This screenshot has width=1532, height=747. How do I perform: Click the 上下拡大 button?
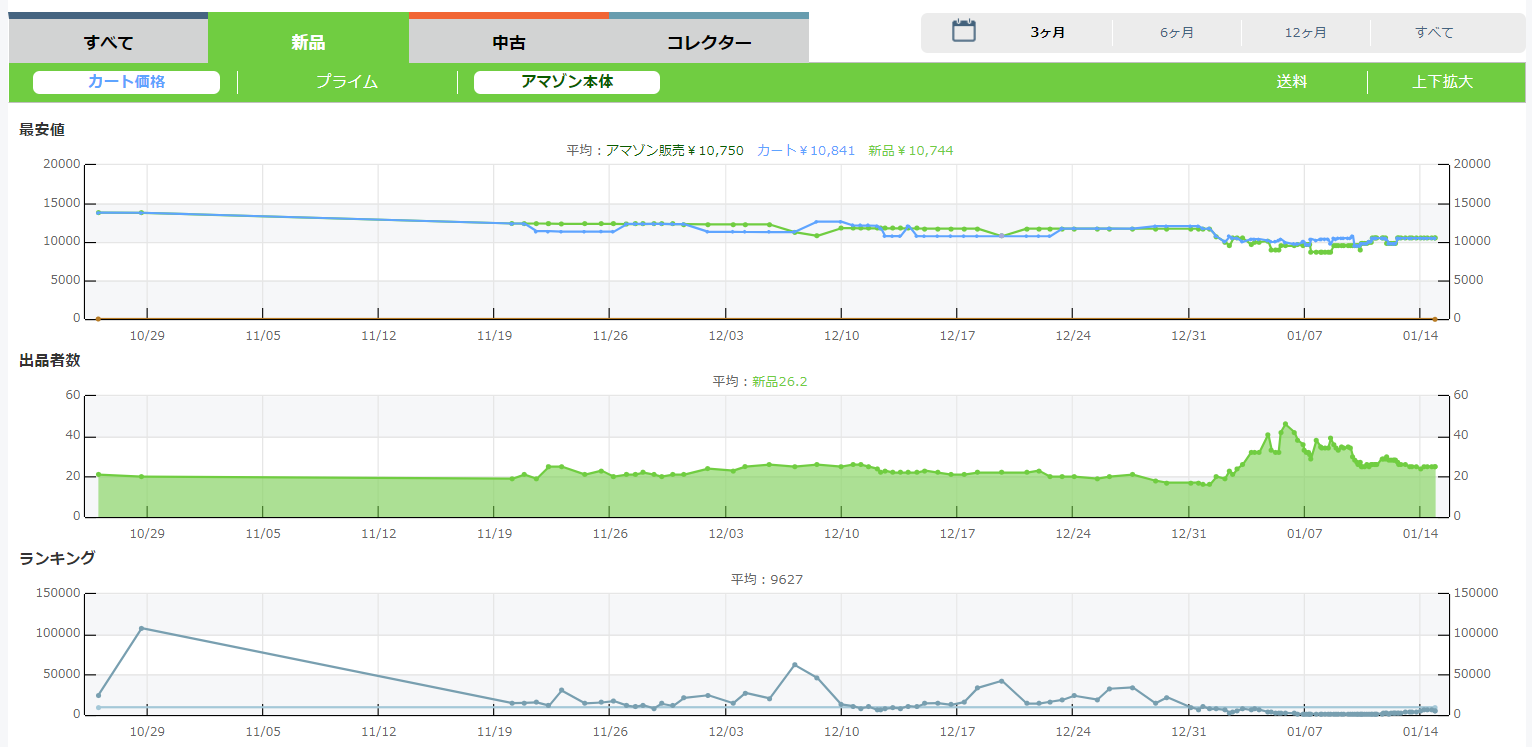point(1442,82)
